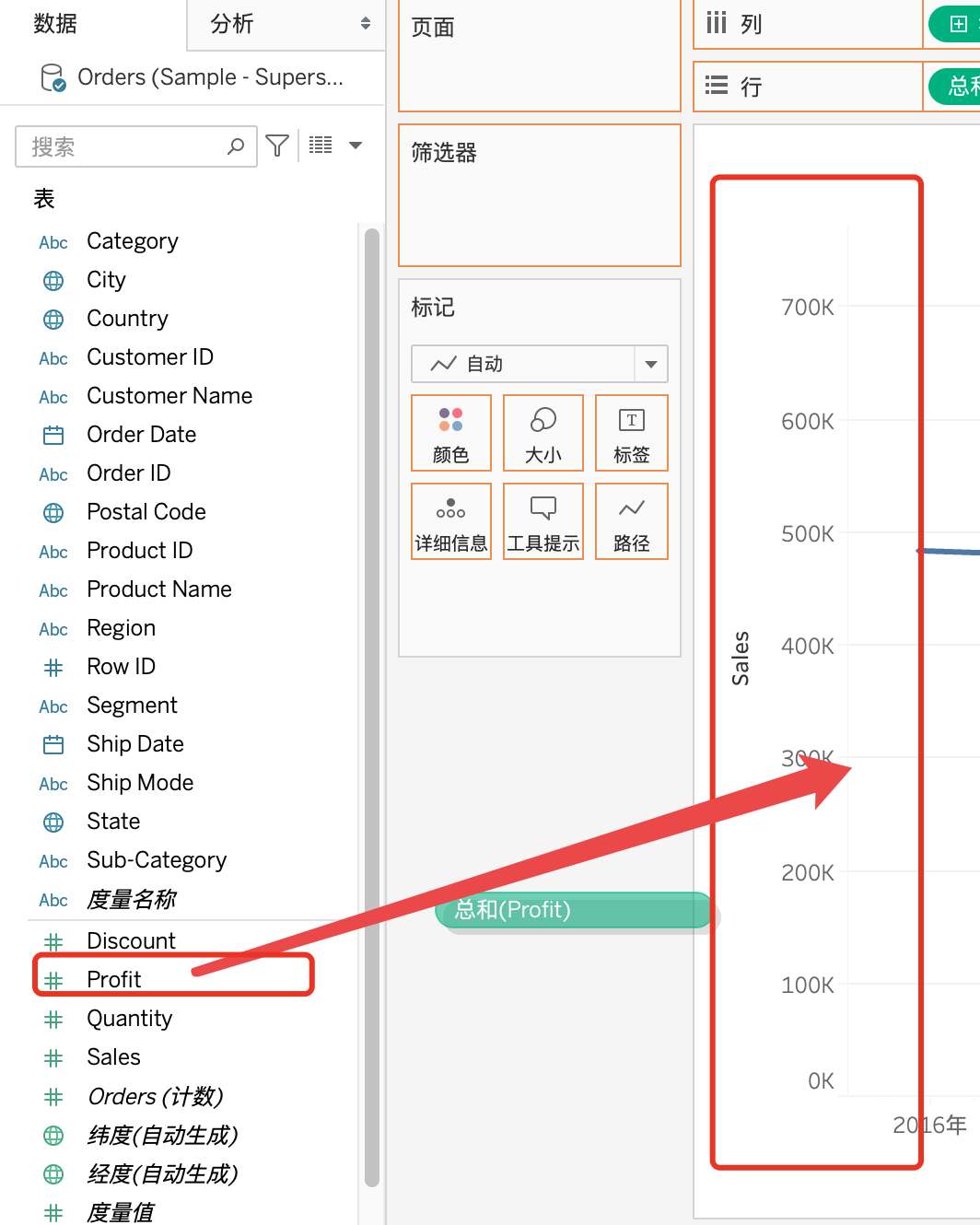Switch to the 数据 tab
The image size is (980, 1225).
tap(55, 24)
